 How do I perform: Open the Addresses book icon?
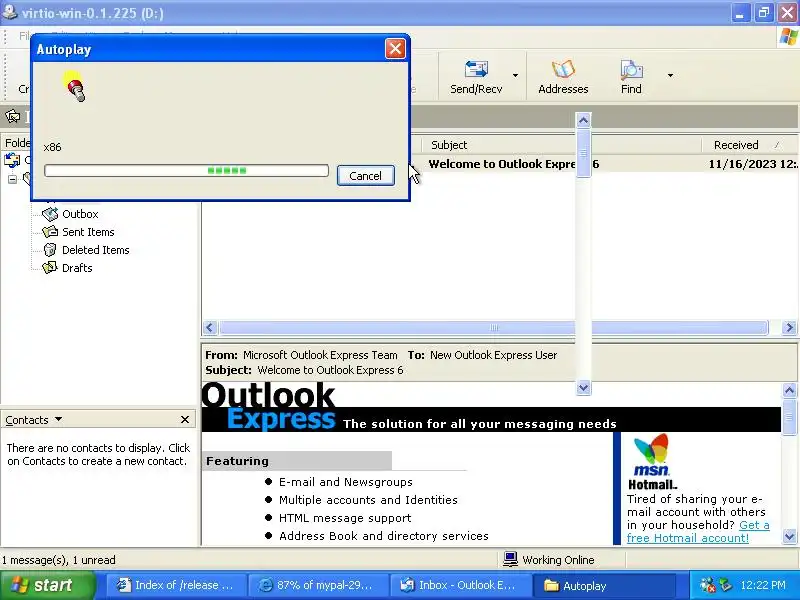[563, 70]
